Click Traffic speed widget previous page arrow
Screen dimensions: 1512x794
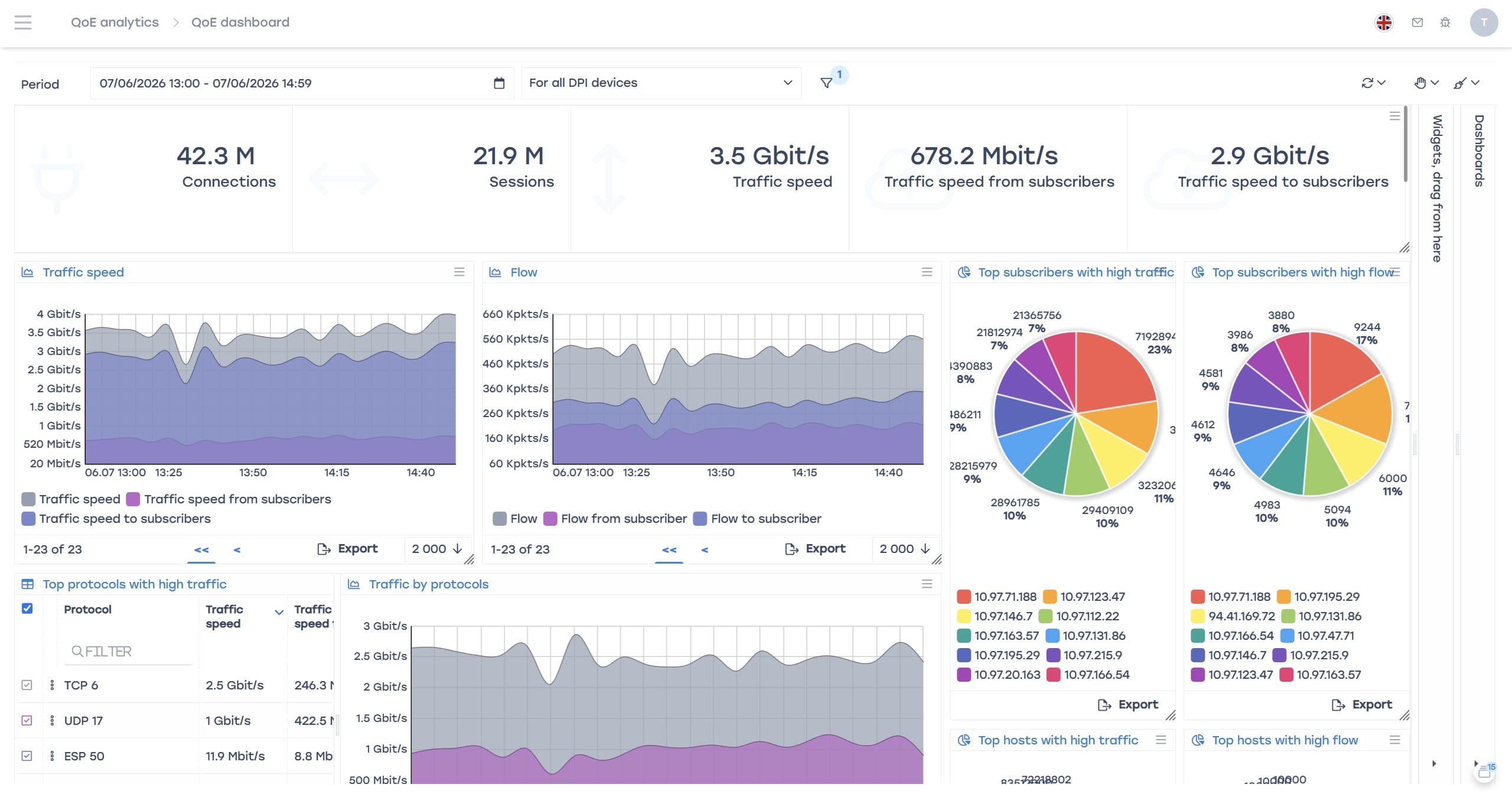coord(236,549)
